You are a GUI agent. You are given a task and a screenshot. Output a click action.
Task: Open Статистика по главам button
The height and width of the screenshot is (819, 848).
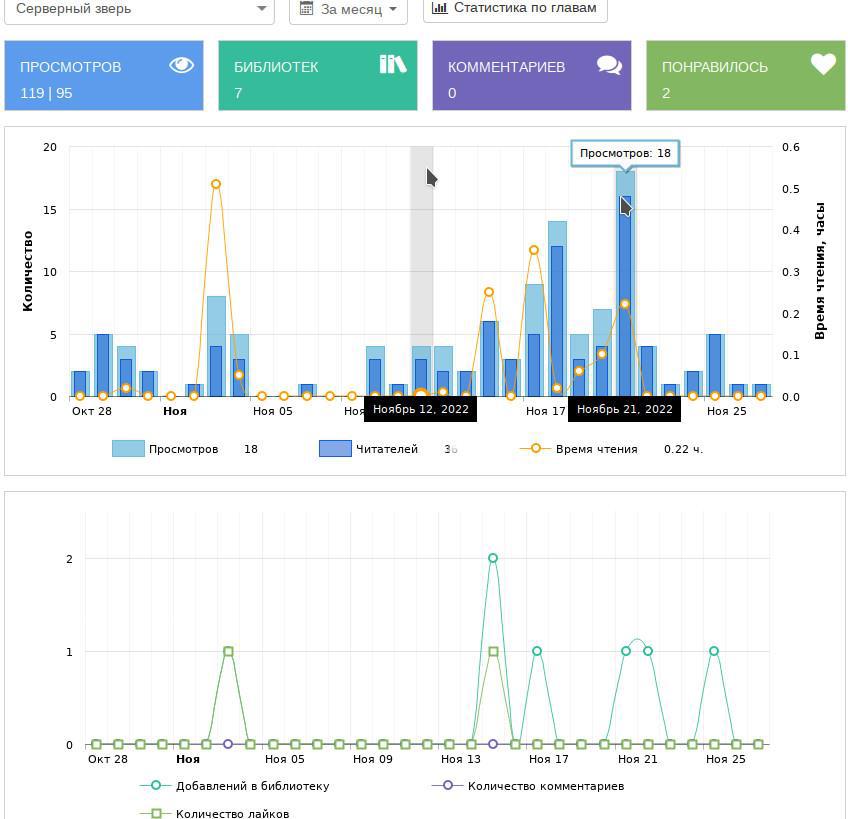515,9
